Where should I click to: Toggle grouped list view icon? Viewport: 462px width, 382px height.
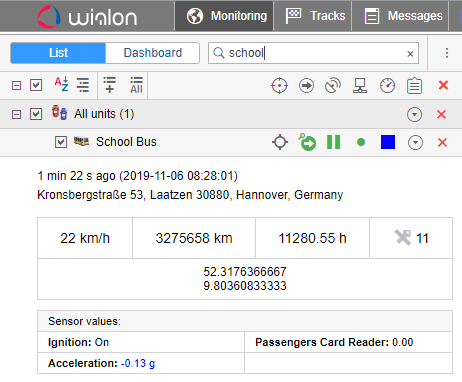point(83,85)
